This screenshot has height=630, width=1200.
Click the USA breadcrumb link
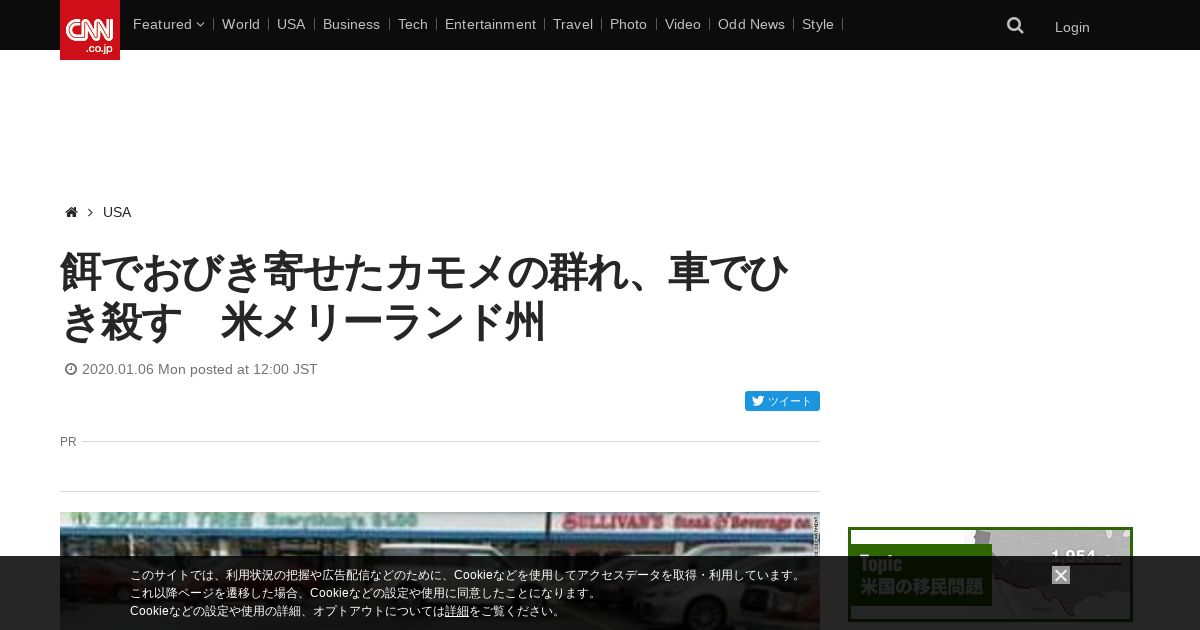pos(117,212)
